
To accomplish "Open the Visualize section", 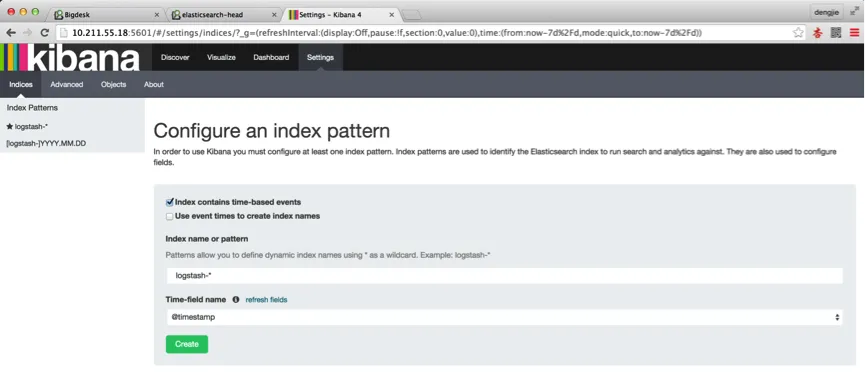I will pyautogui.click(x=221, y=57).
